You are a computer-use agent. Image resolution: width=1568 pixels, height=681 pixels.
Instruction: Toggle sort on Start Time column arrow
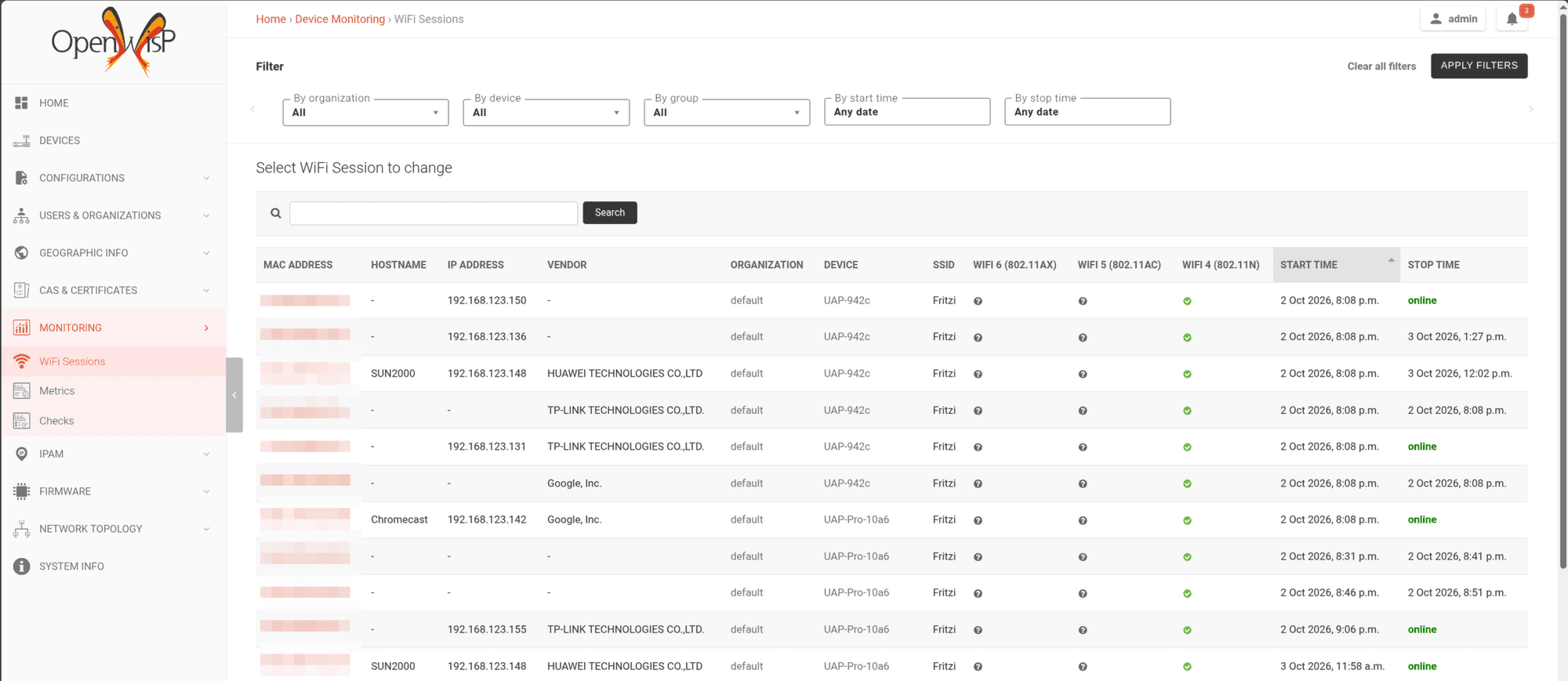(1391, 260)
